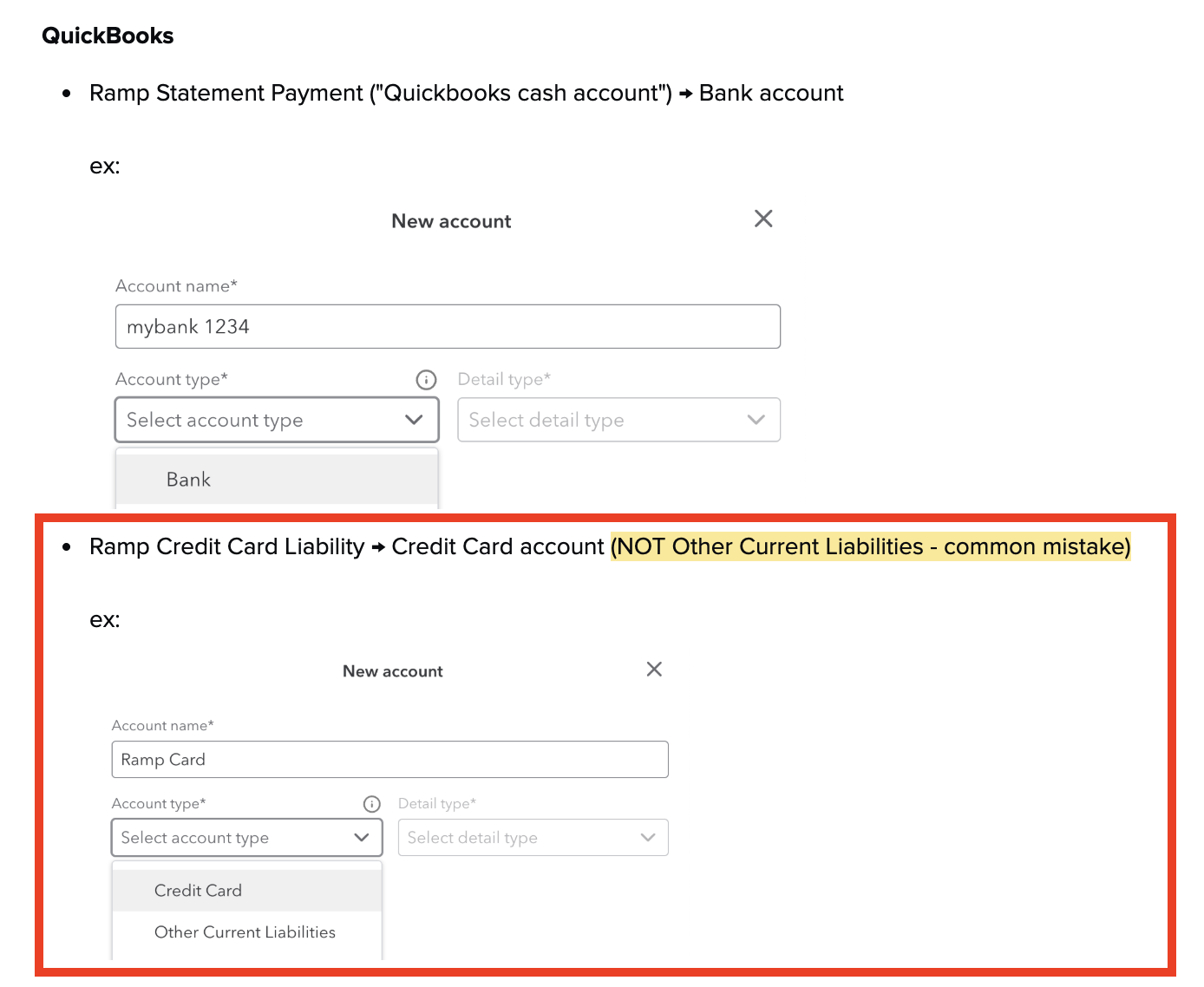The height and width of the screenshot is (987, 1204).
Task: Click the chevron on Ramp Card's Select account type
Action: pos(362,837)
